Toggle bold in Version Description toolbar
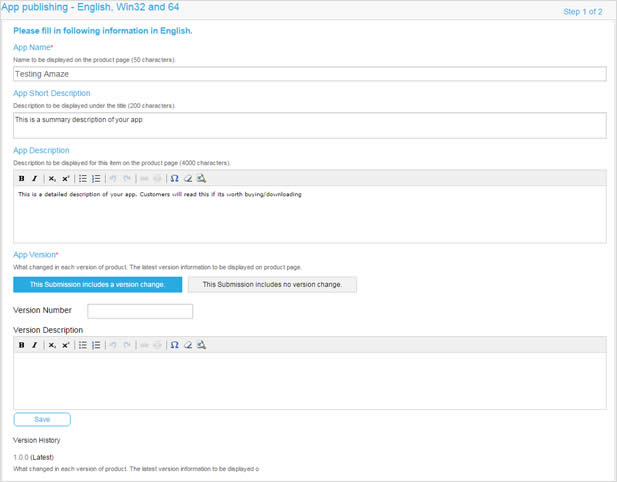The height and width of the screenshot is (482, 617). (22, 345)
